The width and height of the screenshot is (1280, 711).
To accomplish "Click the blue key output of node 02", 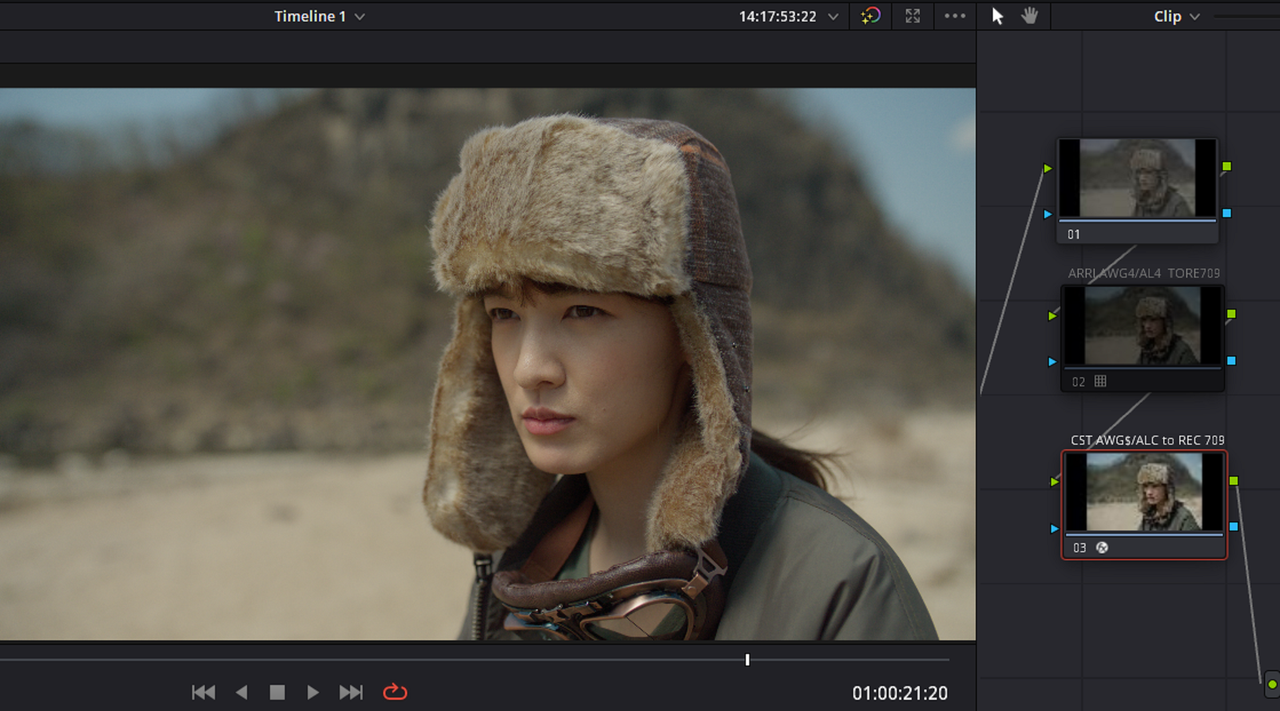I will tap(1231, 360).
